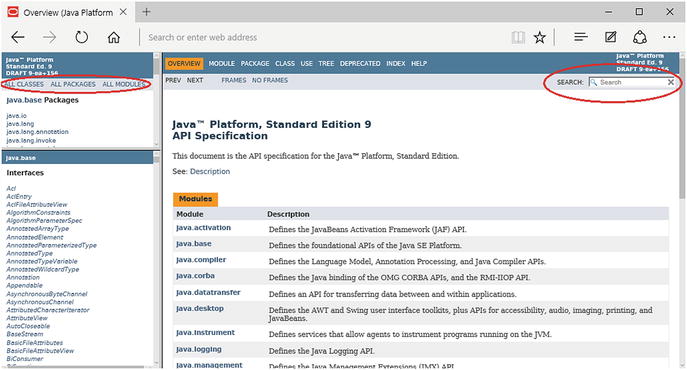Open the java.desktop module link
Viewport: 687px width, 370px height.
click(200, 309)
